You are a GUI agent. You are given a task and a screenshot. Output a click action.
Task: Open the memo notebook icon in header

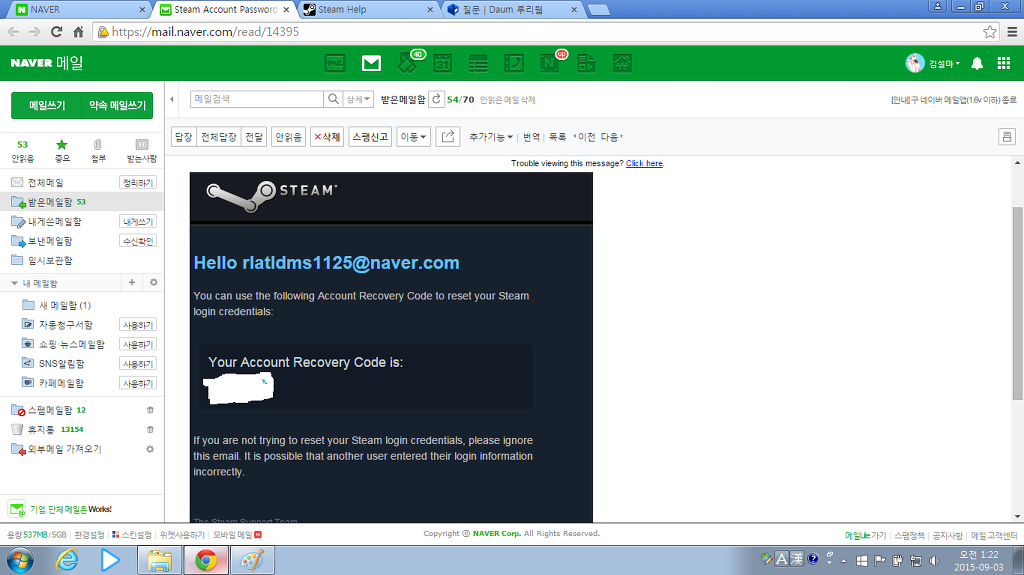click(x=586, y=63)
